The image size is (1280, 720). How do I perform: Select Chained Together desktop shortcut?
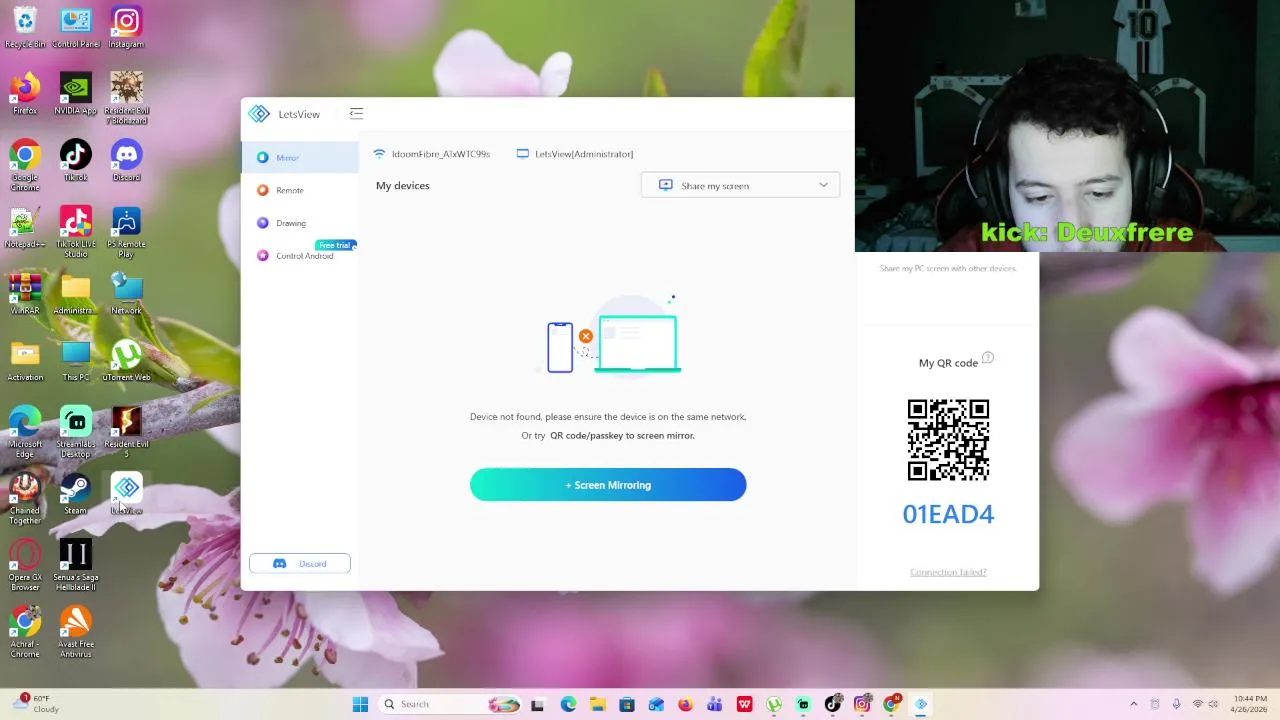(25, 499)
